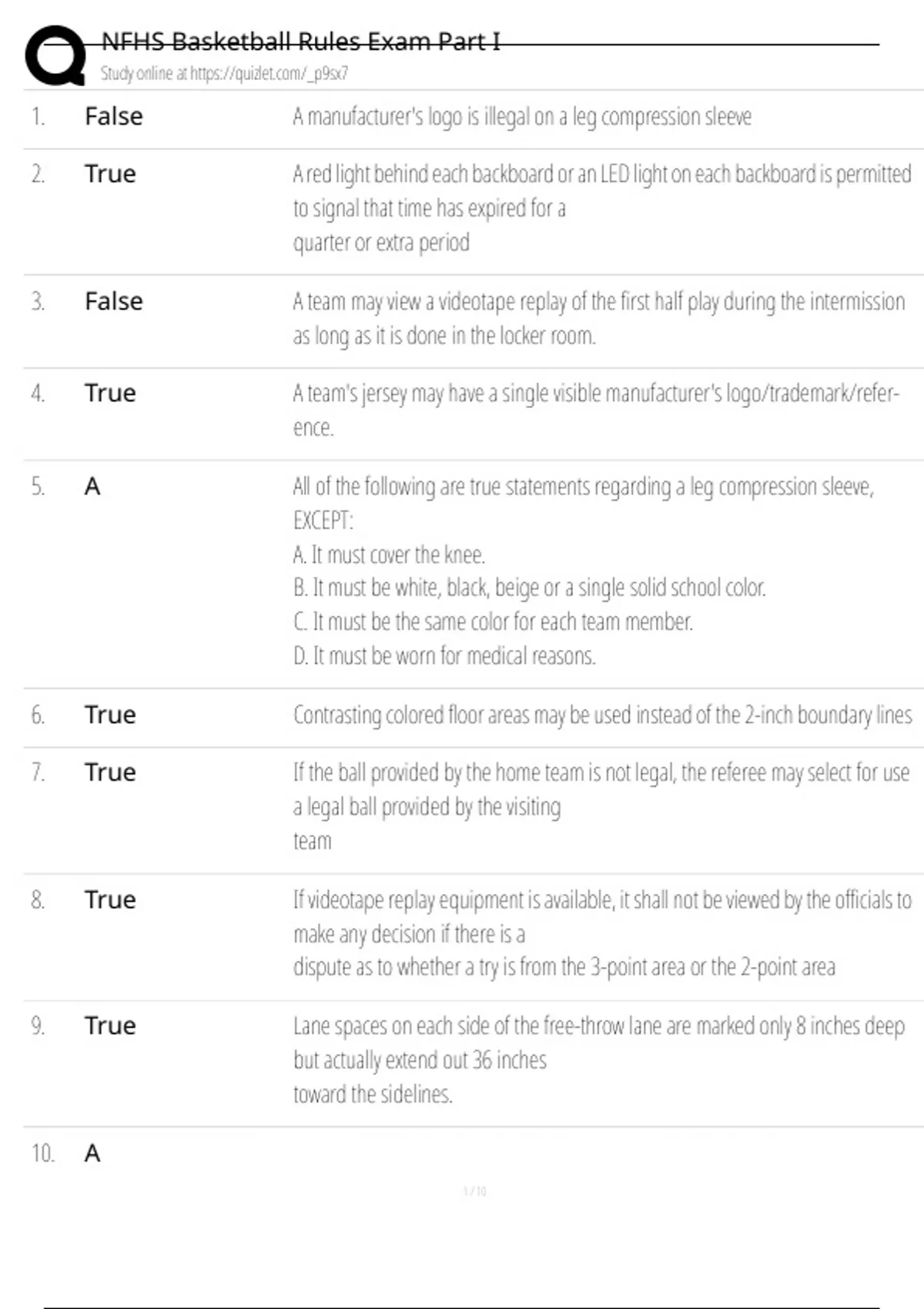Screen dimensions: 924x1309
Task: Click the NFHS Basketball Rules Exam title
Action: pyautogui.click(x=300, y=41)
